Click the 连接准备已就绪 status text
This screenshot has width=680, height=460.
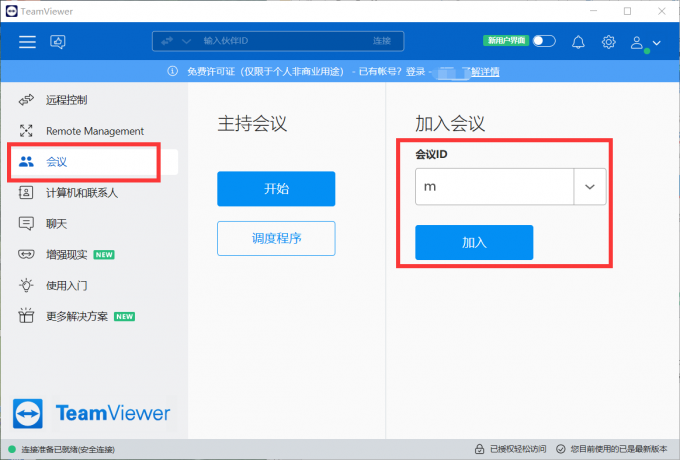click(x=68, y=450)
